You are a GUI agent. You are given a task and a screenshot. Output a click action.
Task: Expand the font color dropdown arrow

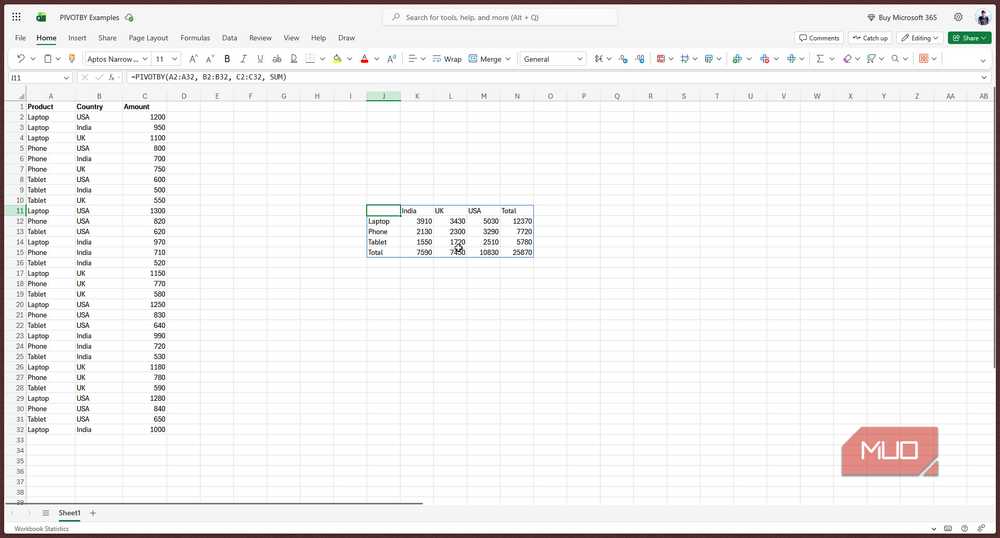point(376,59)
